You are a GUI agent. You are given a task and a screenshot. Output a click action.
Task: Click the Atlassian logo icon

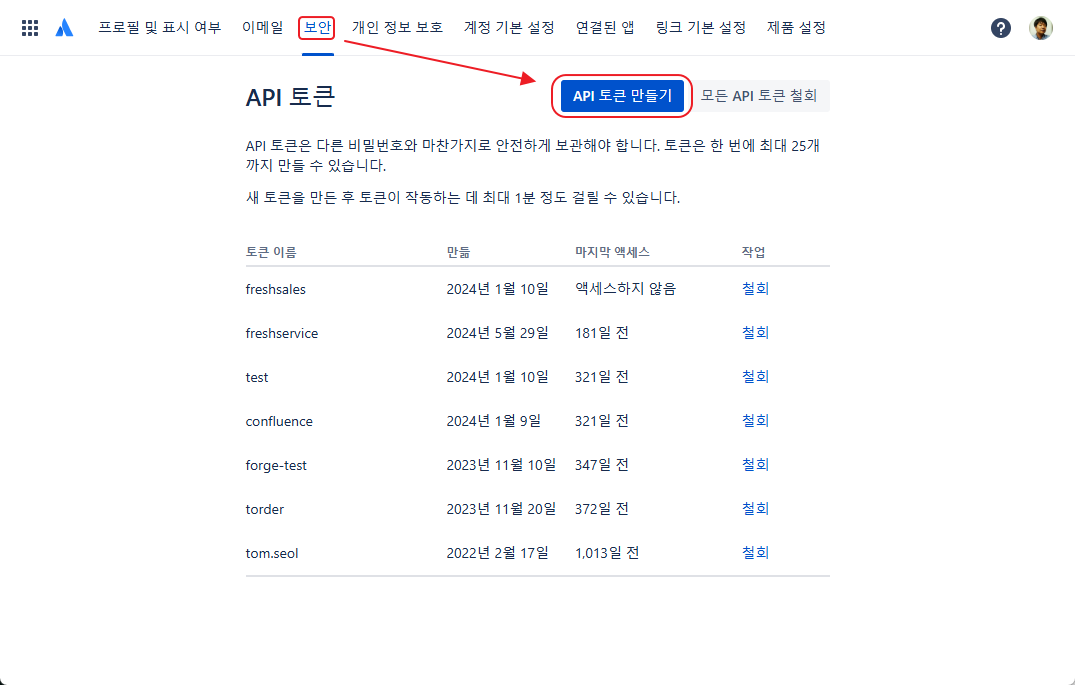coord(65,28)
